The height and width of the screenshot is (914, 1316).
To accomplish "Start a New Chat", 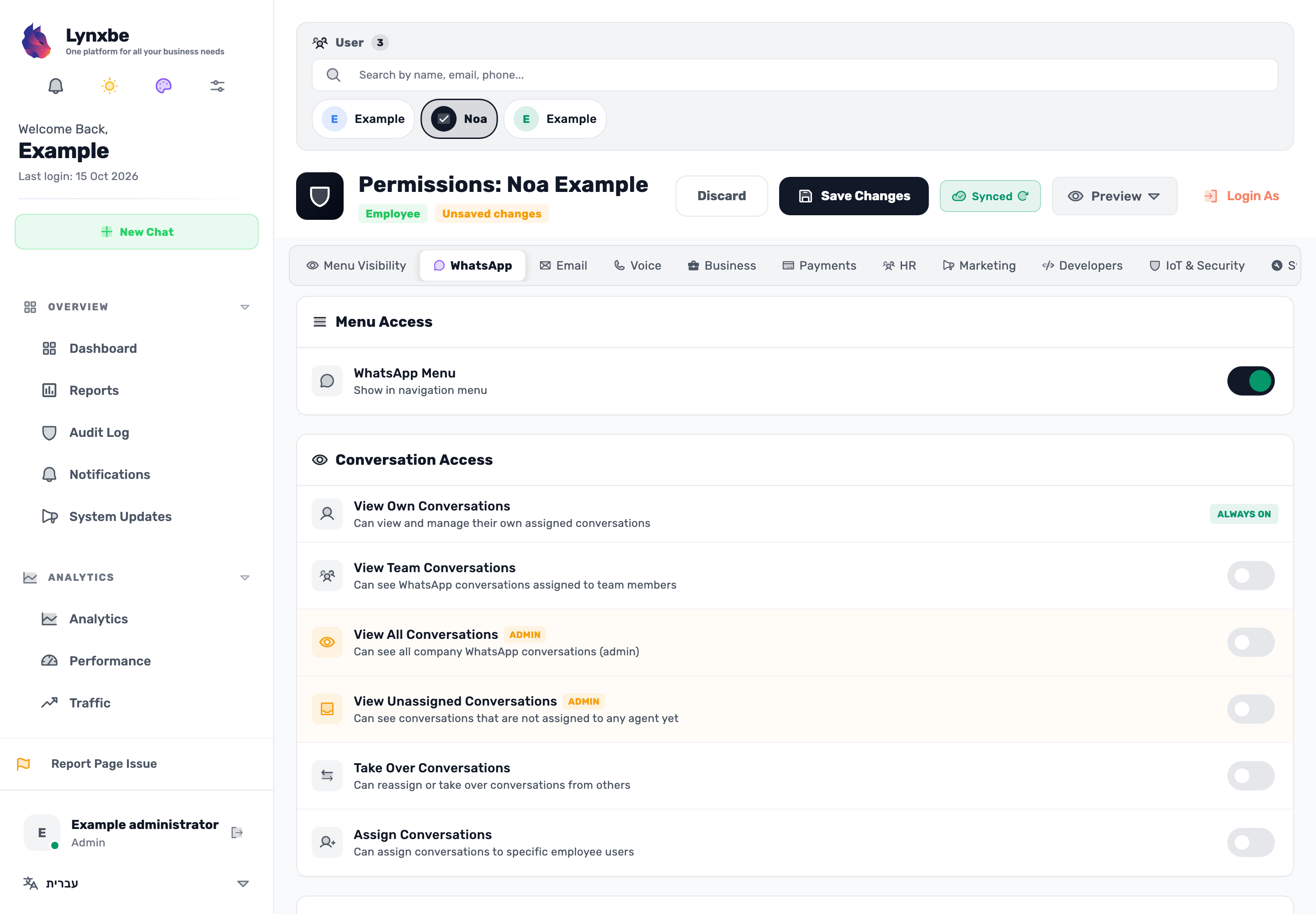I will (x=136, y=232).
